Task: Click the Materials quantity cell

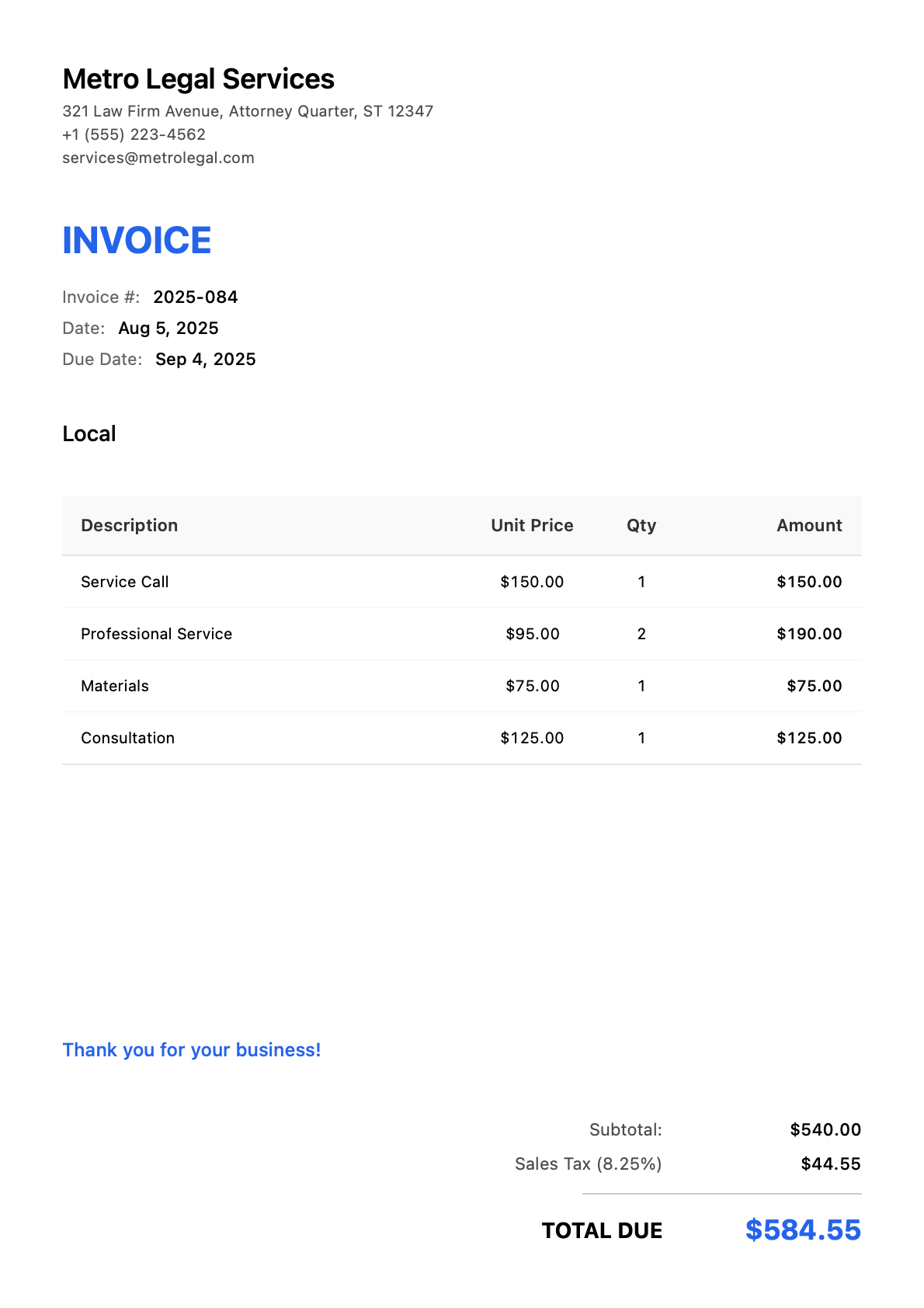Action: (x=641, y=686)
